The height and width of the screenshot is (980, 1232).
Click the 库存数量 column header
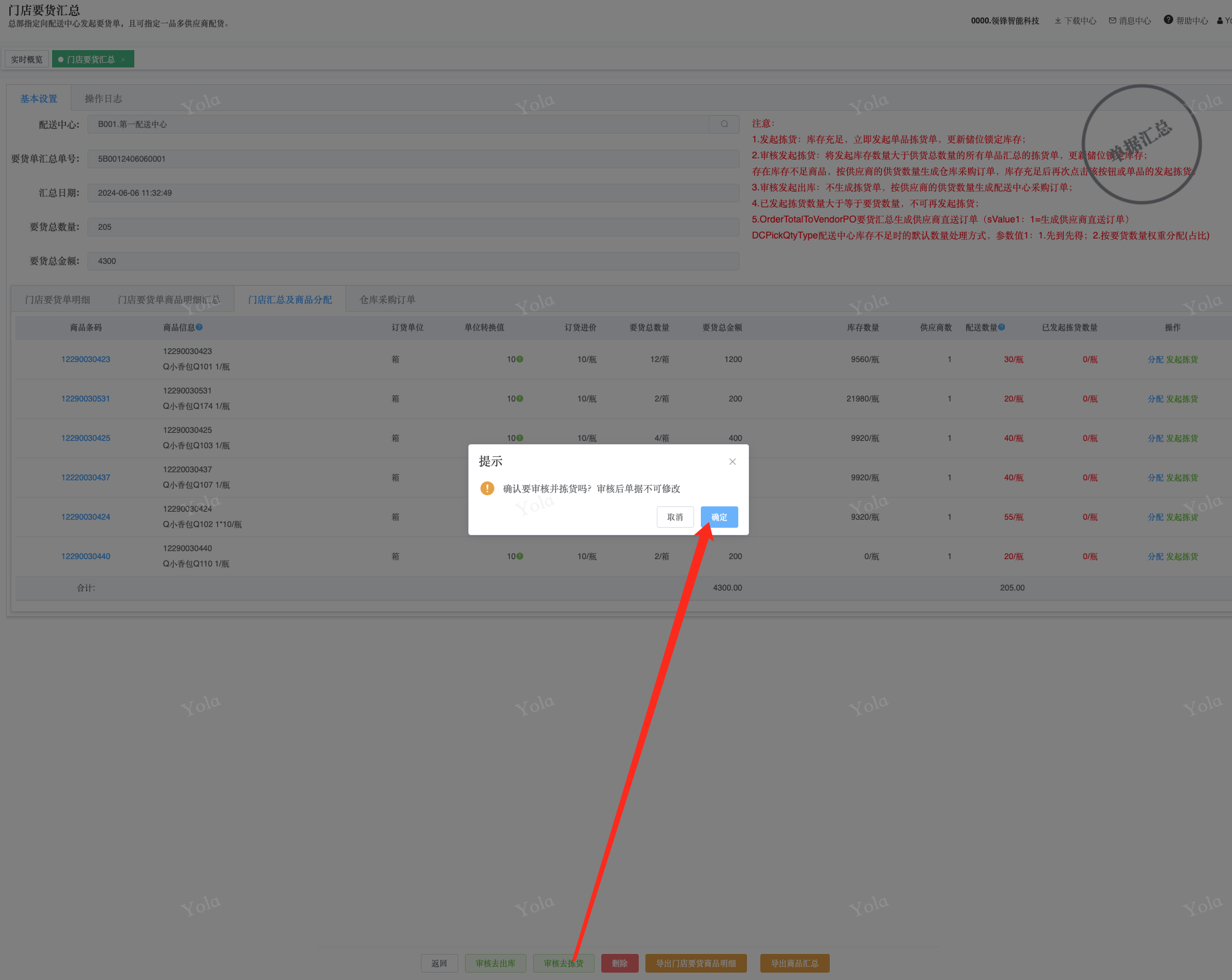click(863, 327)
